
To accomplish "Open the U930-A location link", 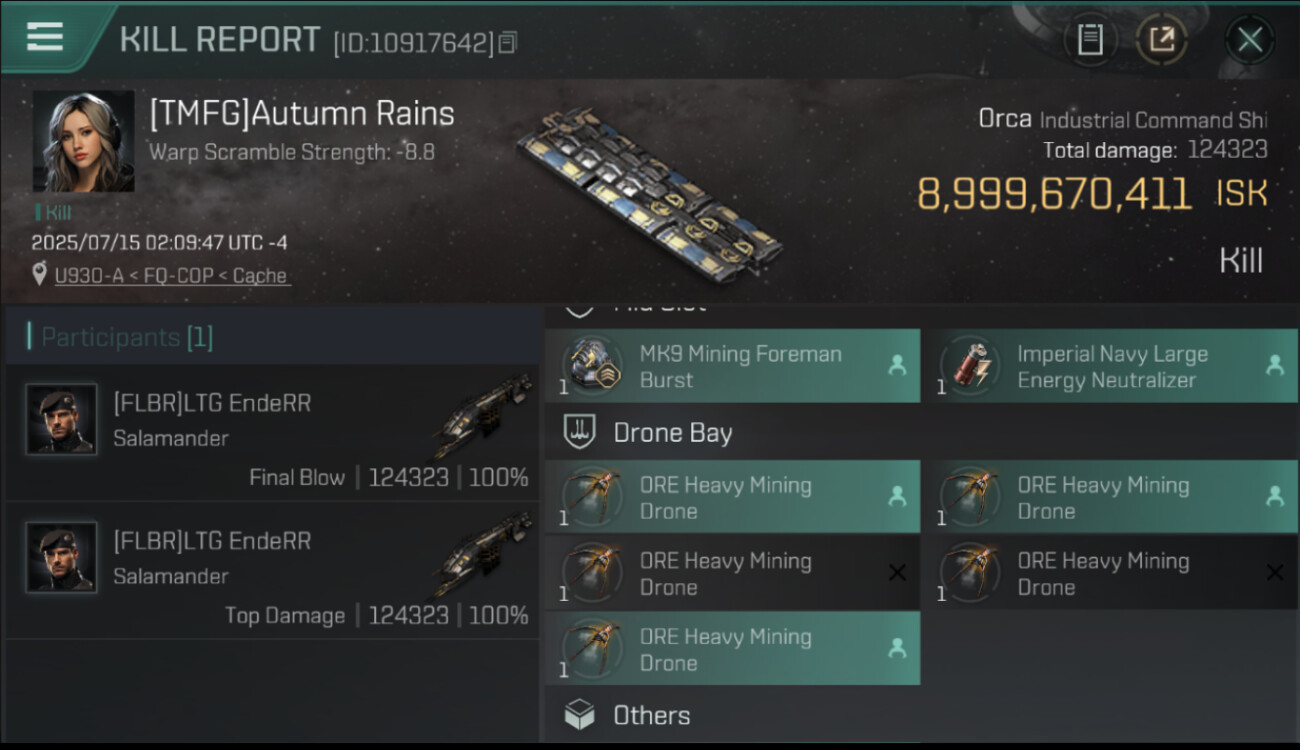I will [x=172, y=276].
